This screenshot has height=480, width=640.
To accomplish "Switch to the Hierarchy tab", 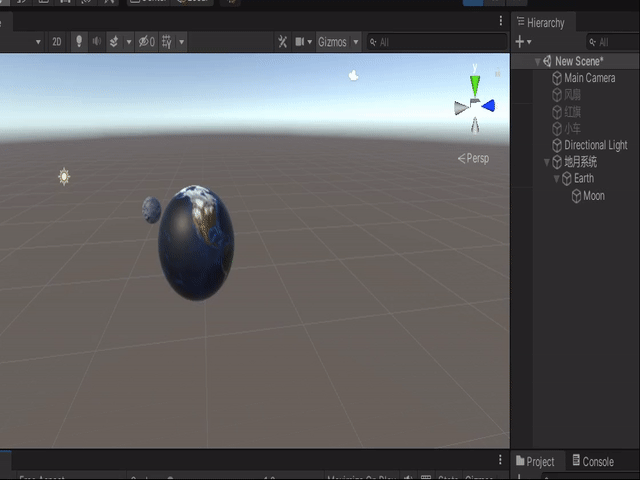I will click(x=541, y=22).
